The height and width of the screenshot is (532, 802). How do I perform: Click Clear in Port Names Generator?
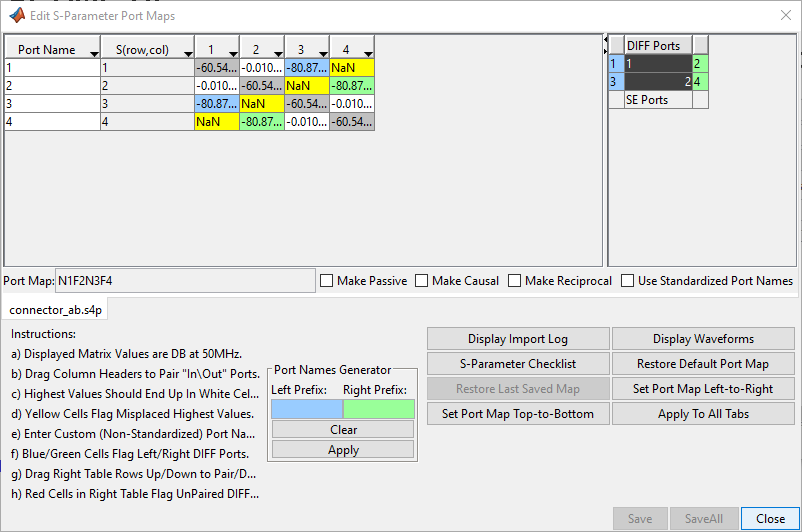pyautogui.click(x=343, y=430)
